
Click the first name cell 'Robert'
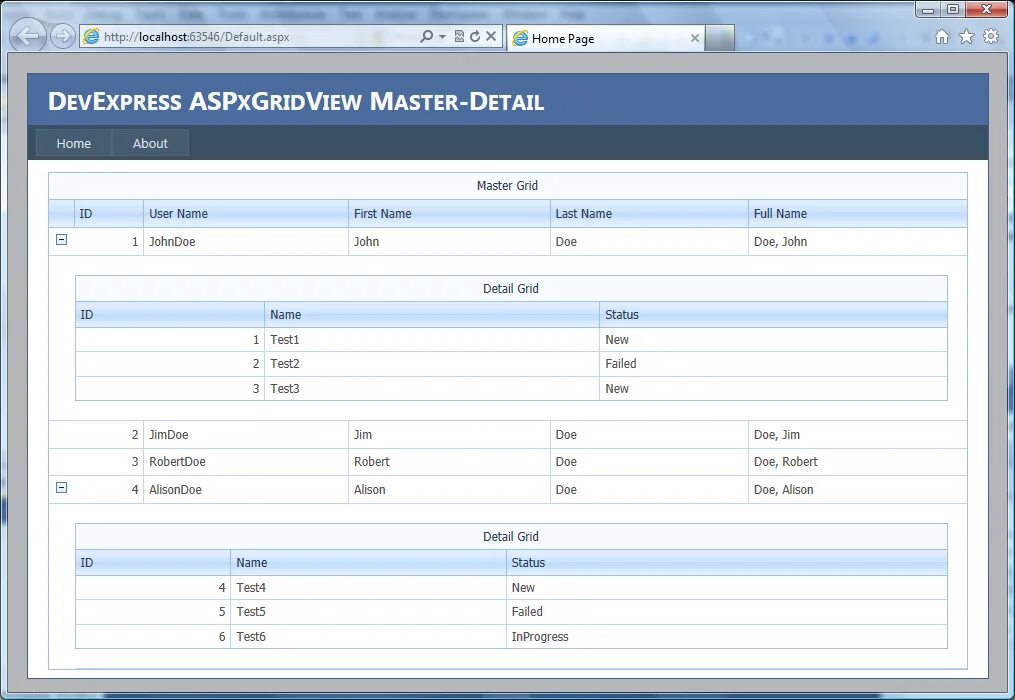click(449, 462)
